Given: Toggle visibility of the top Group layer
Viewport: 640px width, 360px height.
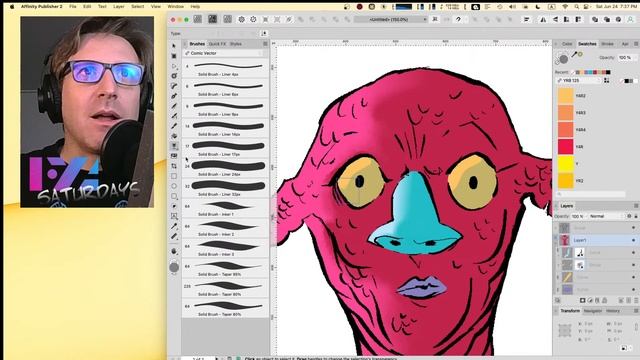Looking at the screenshot, I should (633, 228).
